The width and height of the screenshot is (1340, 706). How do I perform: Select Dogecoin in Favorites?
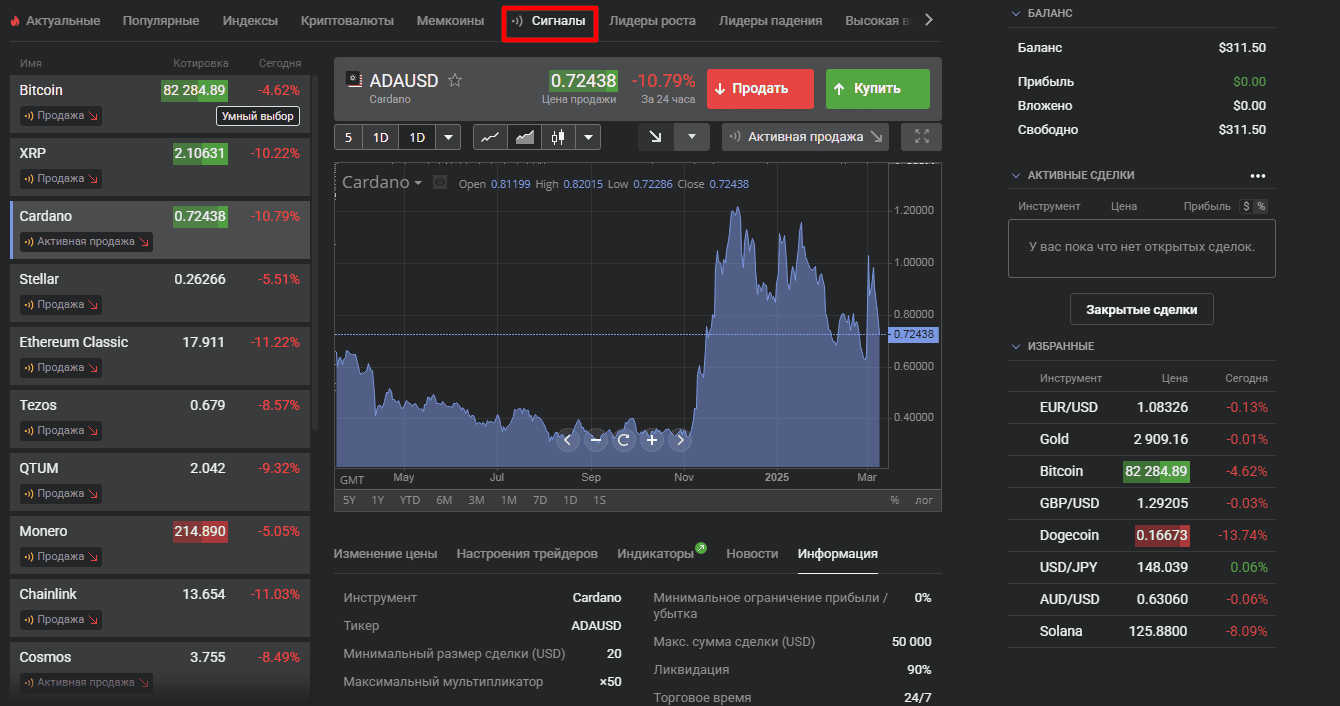tap(1142, 535)
